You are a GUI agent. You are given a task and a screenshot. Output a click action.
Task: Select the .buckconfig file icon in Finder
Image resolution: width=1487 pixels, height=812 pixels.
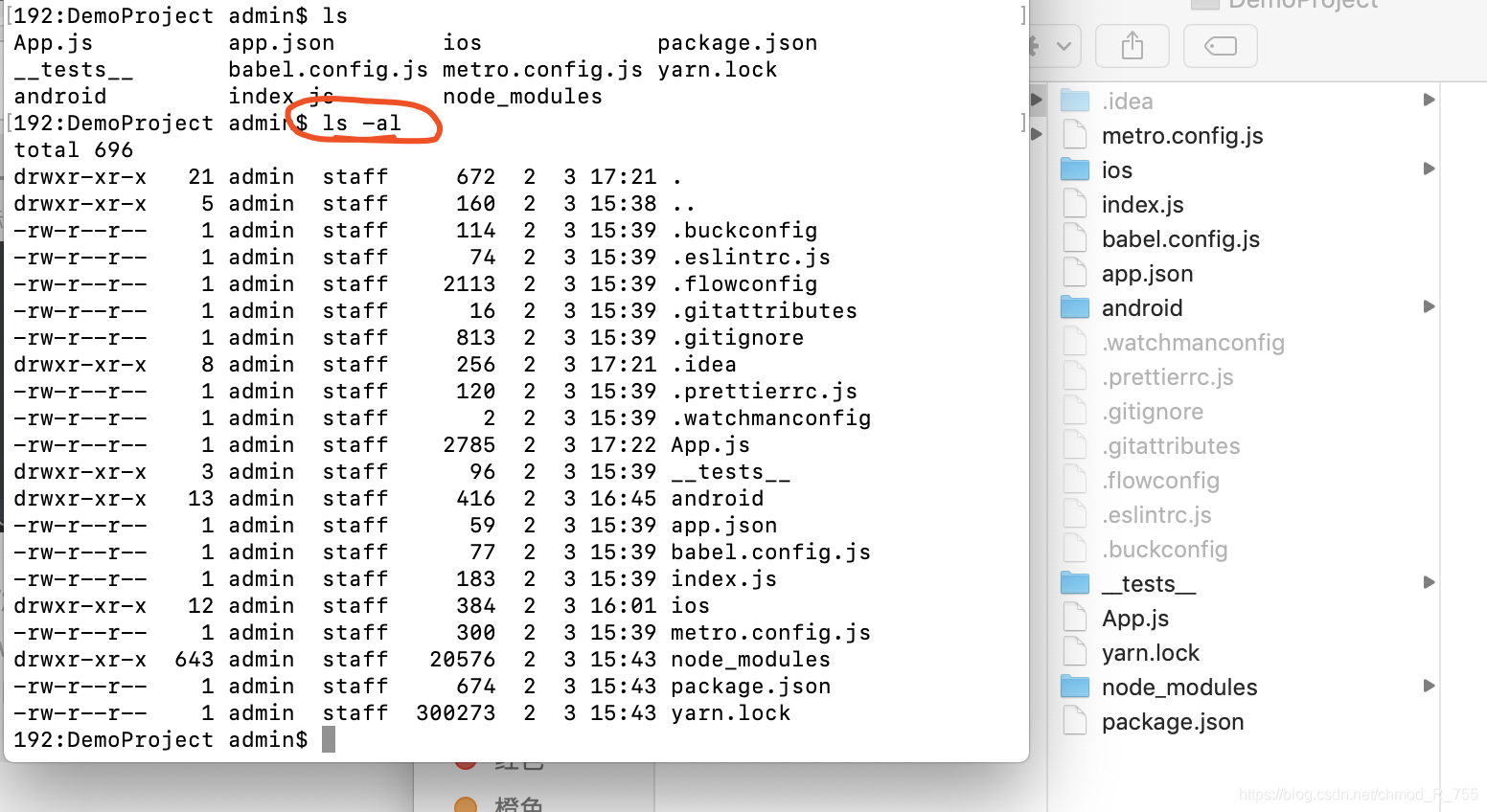tap(1075, 549)
